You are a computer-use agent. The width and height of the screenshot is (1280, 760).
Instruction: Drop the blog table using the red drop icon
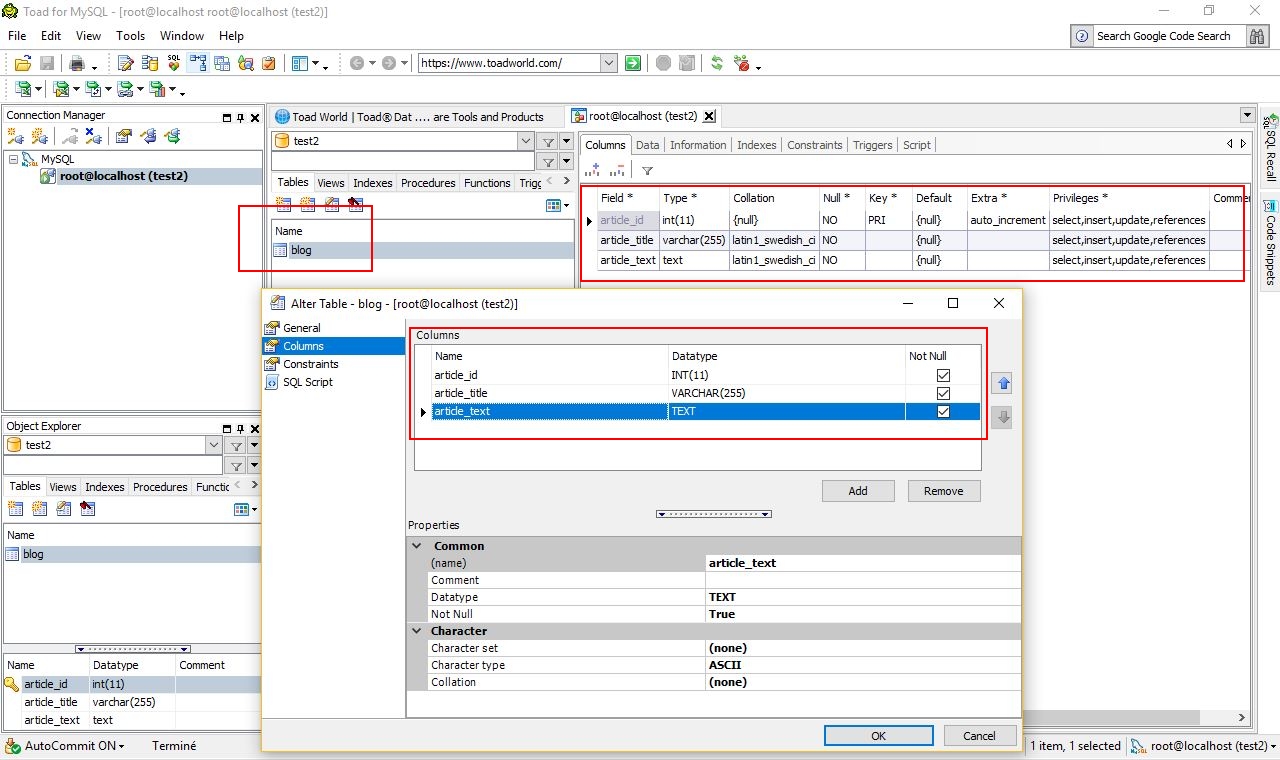coord(355,204)
